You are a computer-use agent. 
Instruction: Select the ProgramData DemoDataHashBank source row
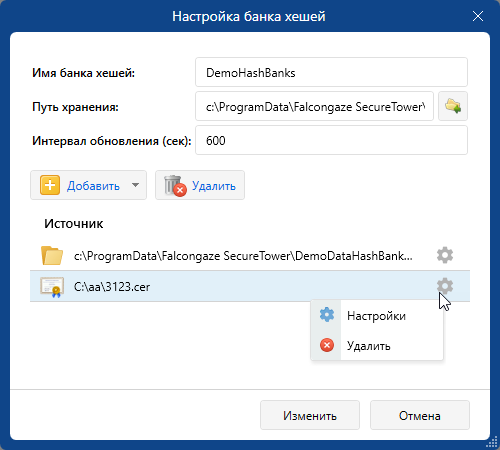[x=250, y=256]
